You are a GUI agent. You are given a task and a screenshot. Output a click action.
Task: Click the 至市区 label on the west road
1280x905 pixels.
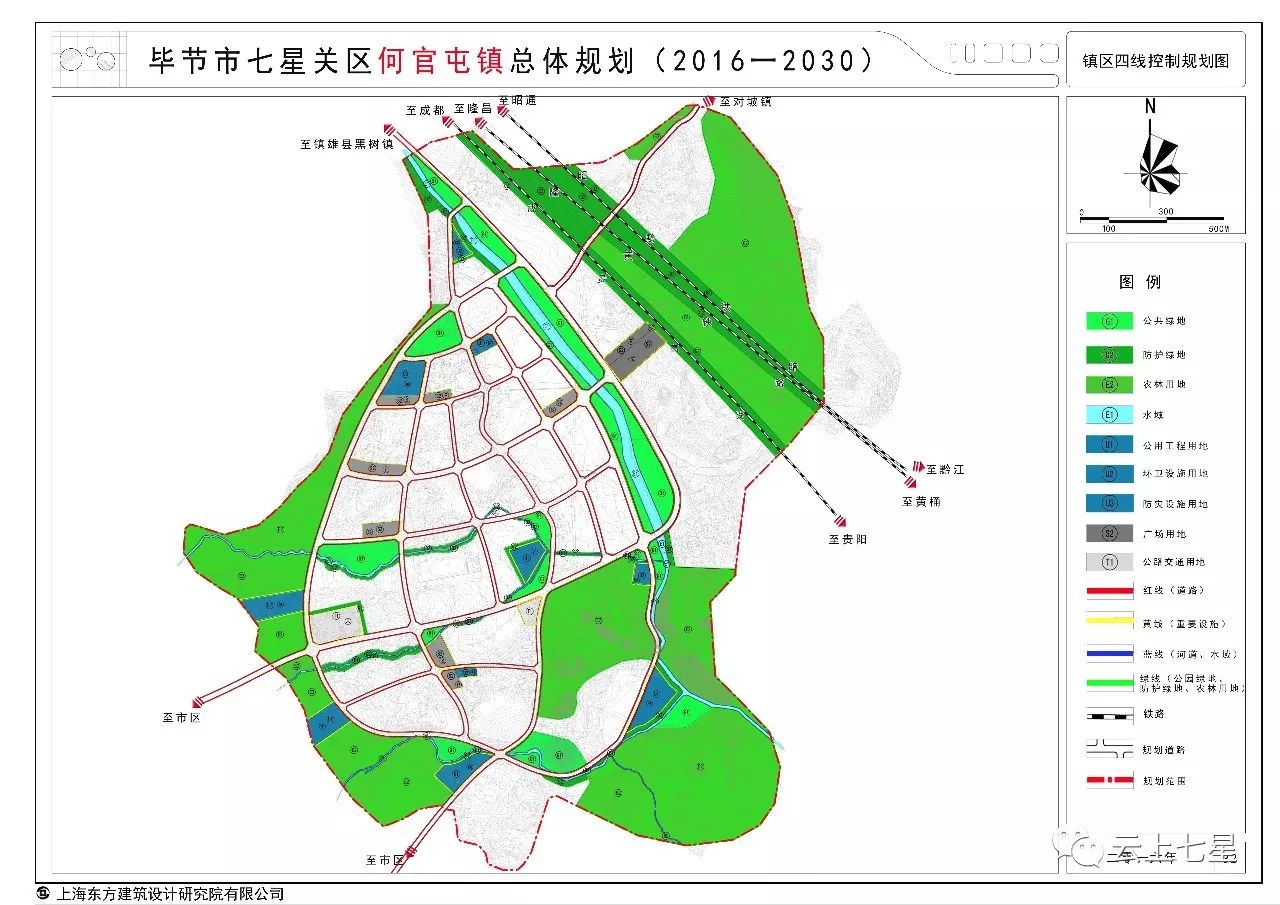point(181,716)
